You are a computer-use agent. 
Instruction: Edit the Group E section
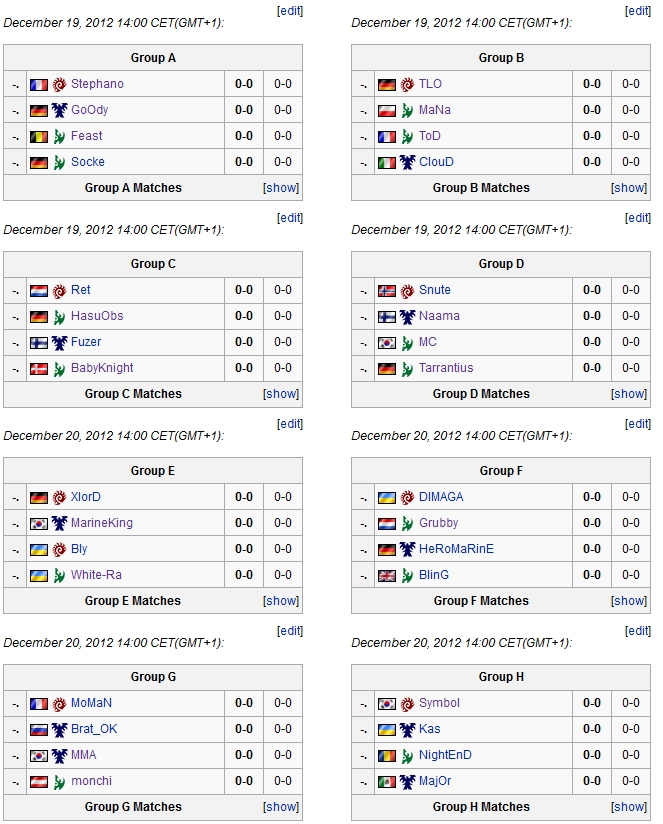click(290, 424)
